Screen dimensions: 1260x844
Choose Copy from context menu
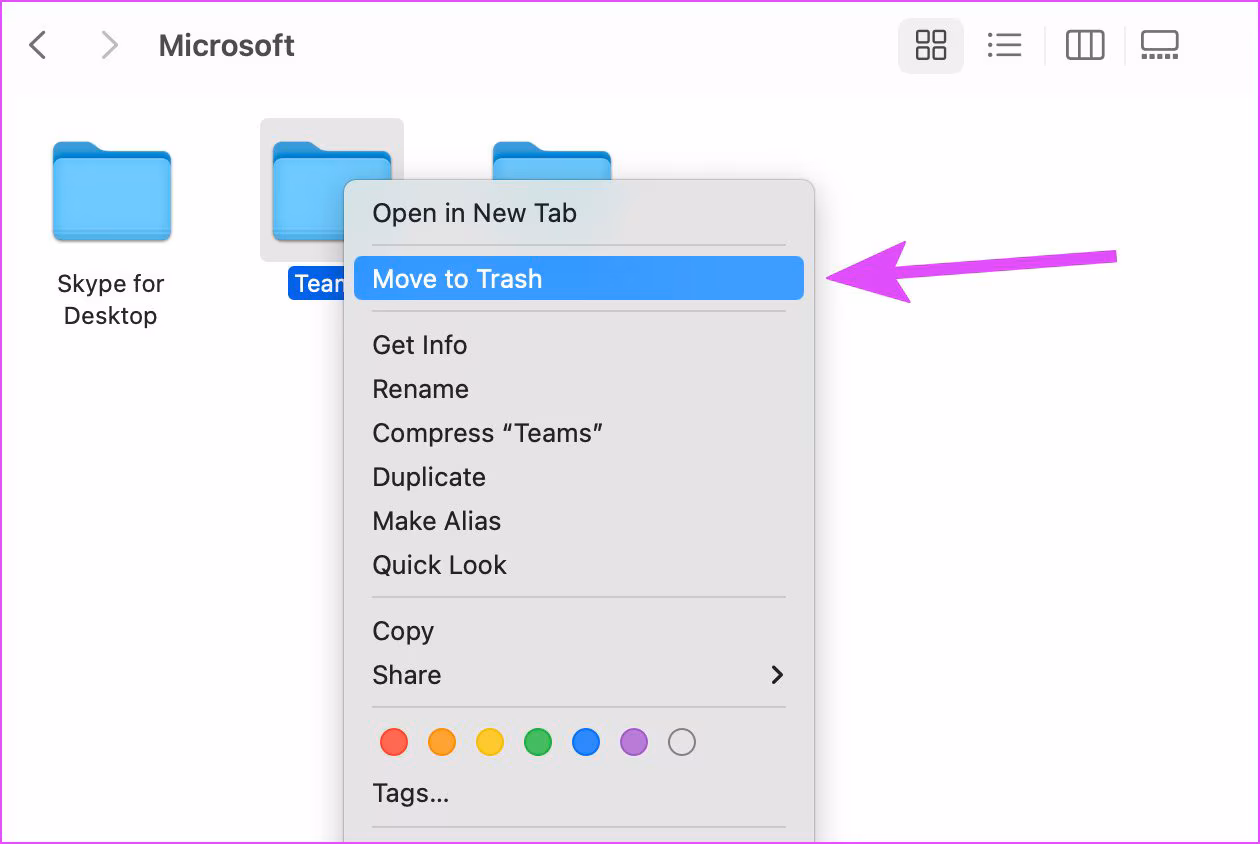(x=579, y=631)
